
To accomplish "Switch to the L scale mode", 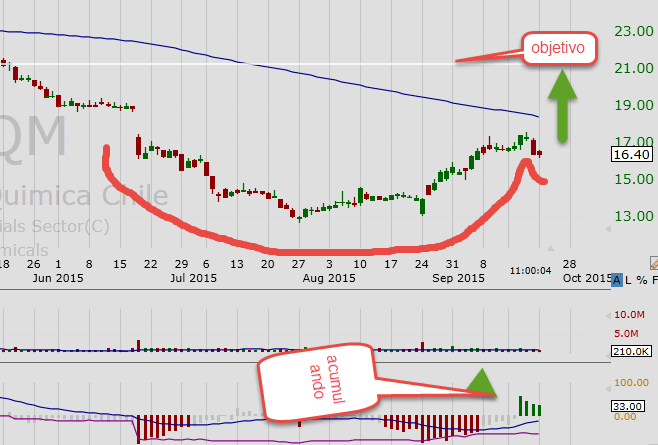I will tap(628, 280).
